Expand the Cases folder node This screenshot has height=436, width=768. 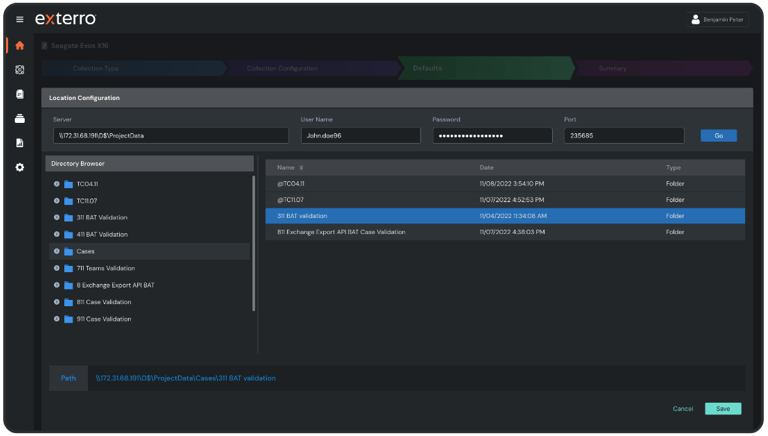pyautogui.click(x=57, y=251)
